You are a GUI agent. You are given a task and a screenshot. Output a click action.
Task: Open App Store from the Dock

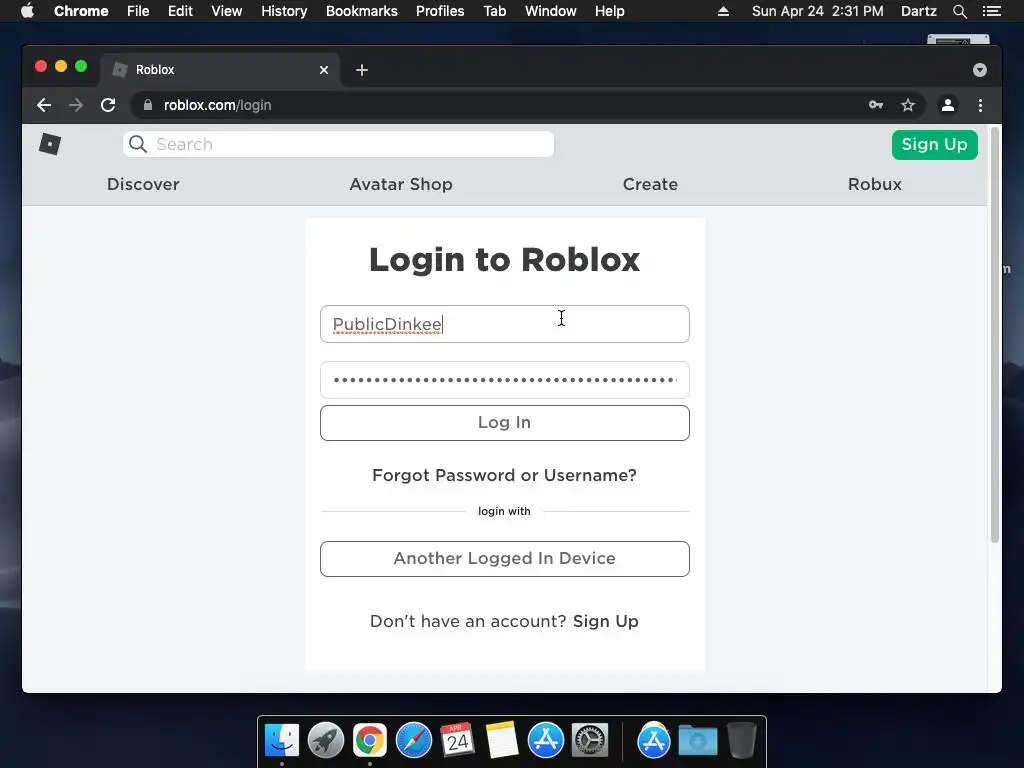point(546,741)
